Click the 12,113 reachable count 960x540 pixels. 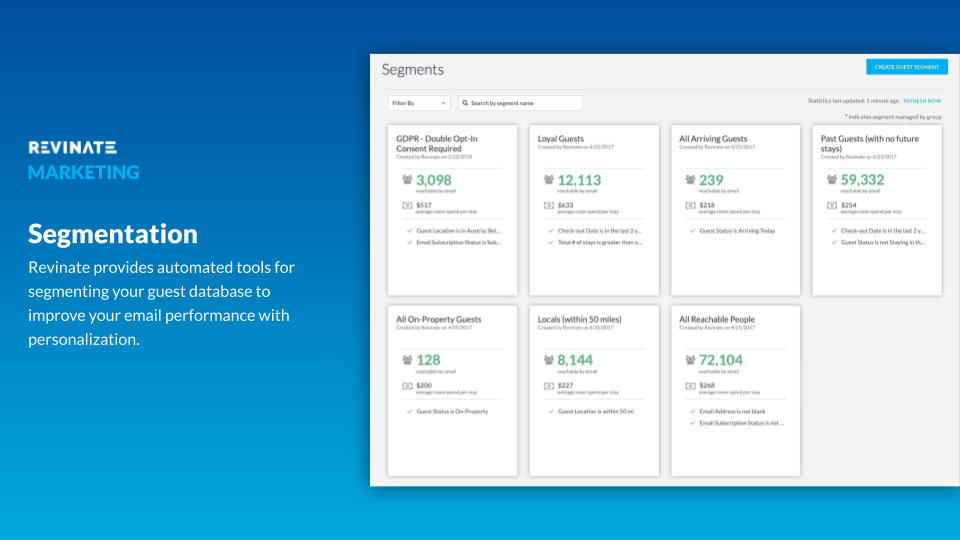579,180
